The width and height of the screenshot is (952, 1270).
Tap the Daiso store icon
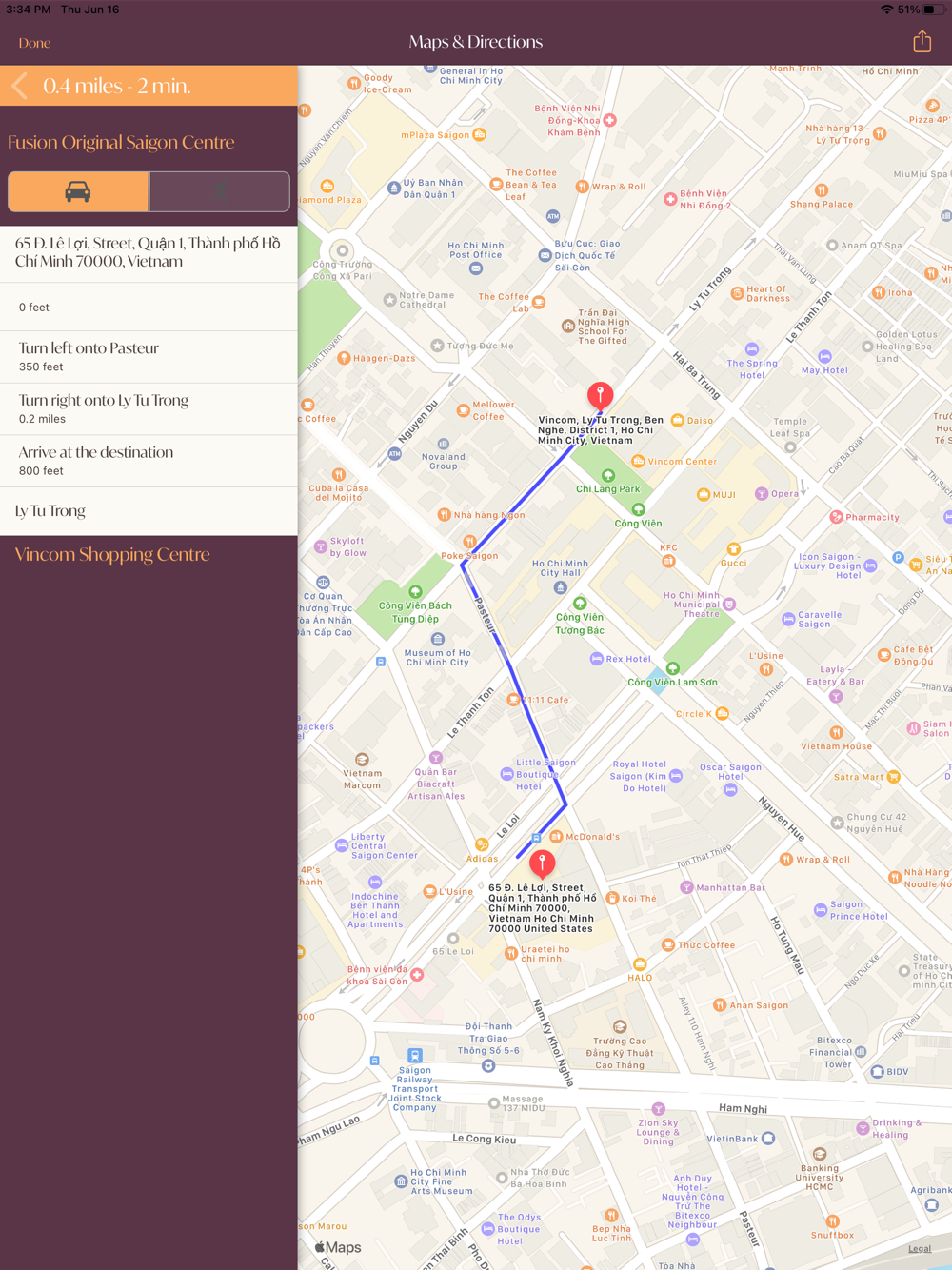677,420
